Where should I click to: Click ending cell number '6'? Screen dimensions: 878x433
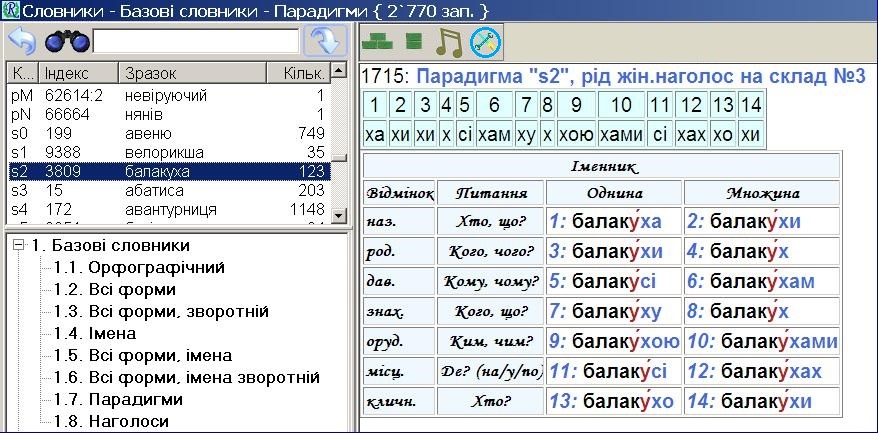pyautogui.click(x=494, y=105)
